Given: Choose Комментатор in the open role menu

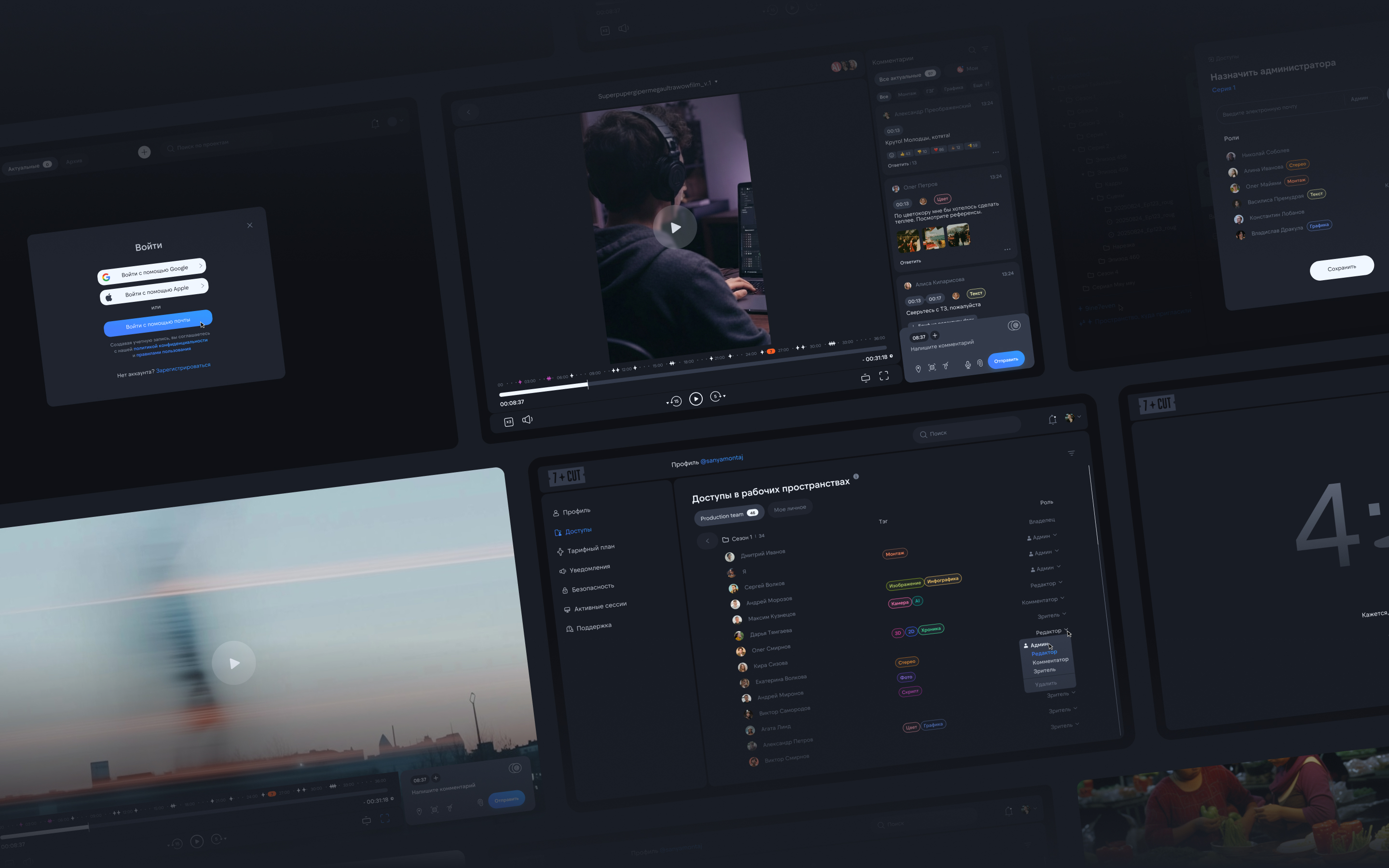Looking at the screenshot, I should 1050,661.
